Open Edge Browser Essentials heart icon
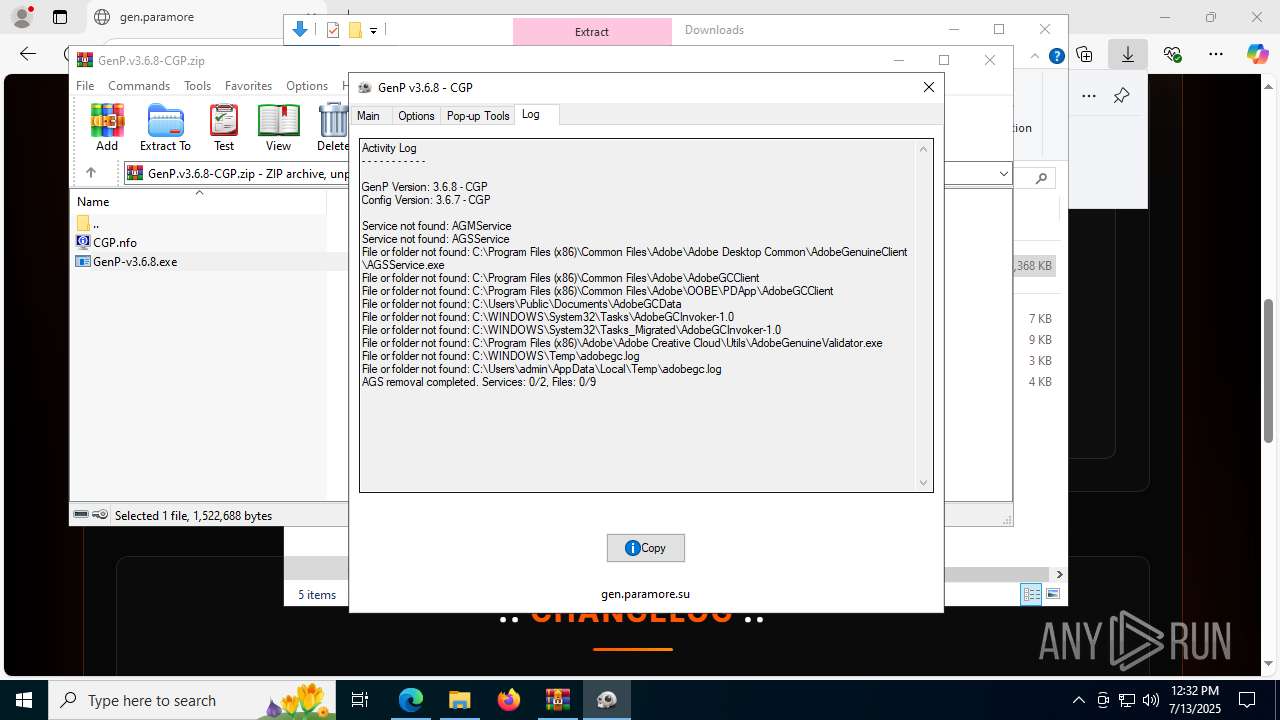 click(x=1172, y=55)
